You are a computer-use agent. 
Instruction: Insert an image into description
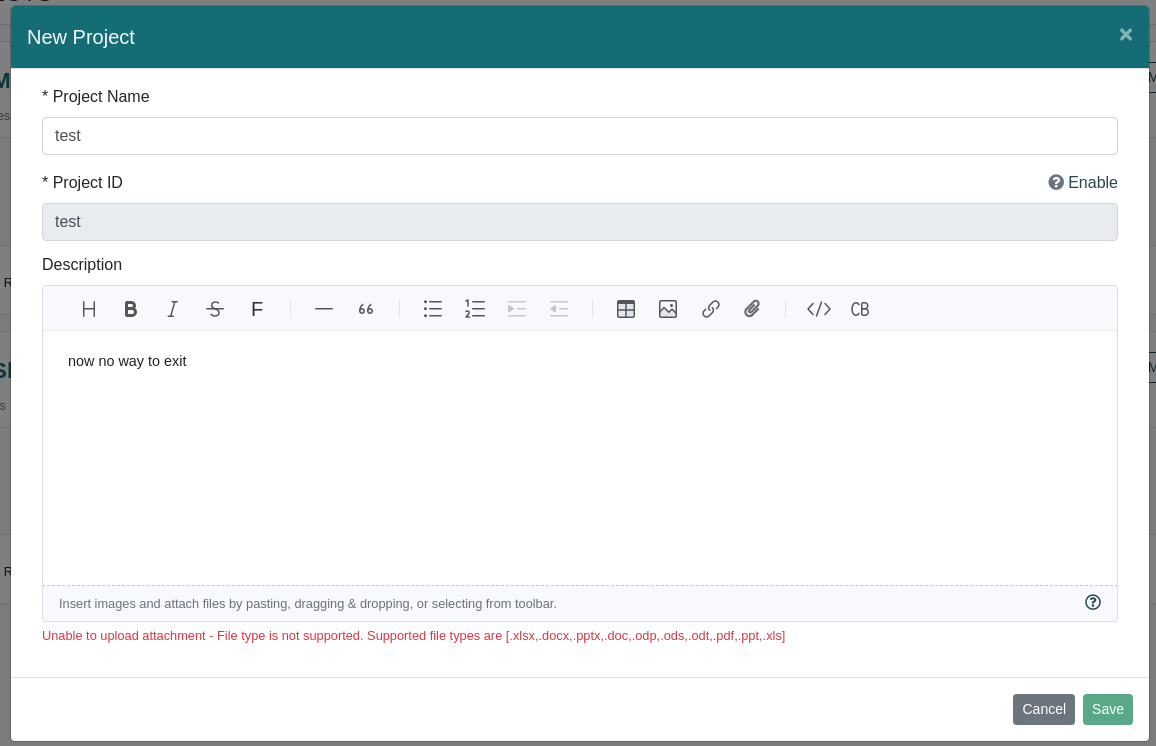tap(668, 309)
